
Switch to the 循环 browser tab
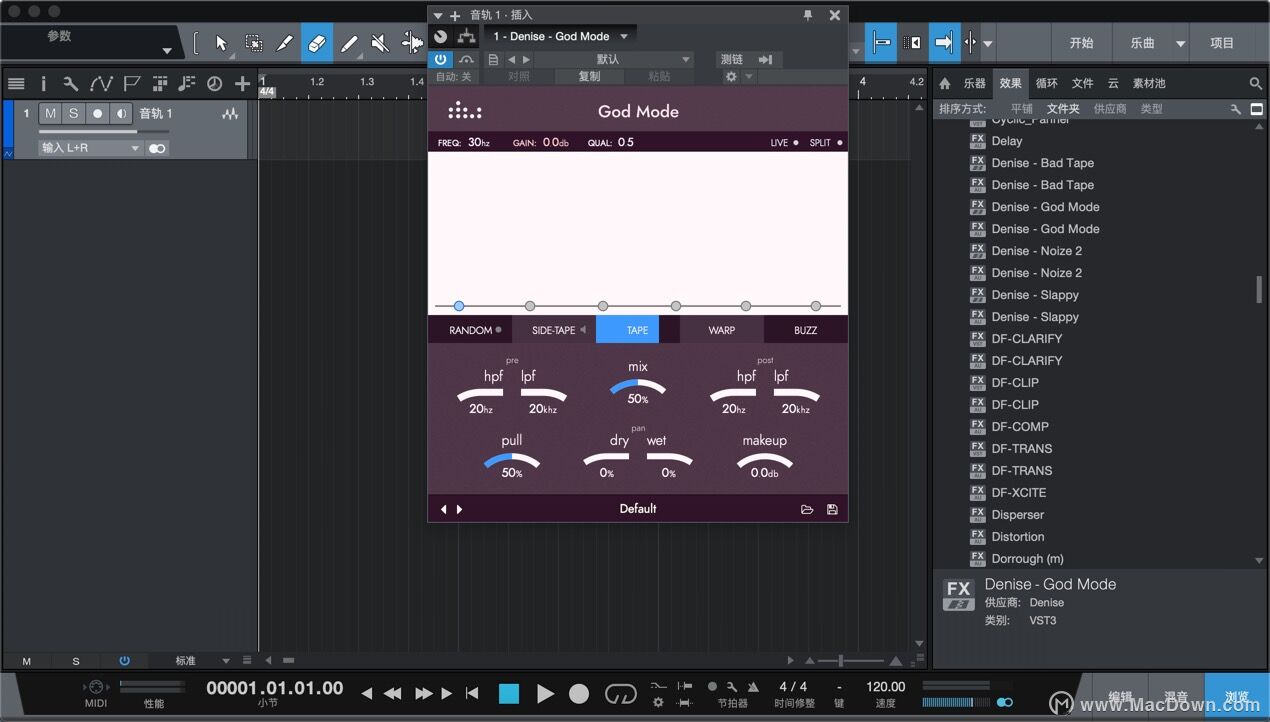tap(1047, 84)
